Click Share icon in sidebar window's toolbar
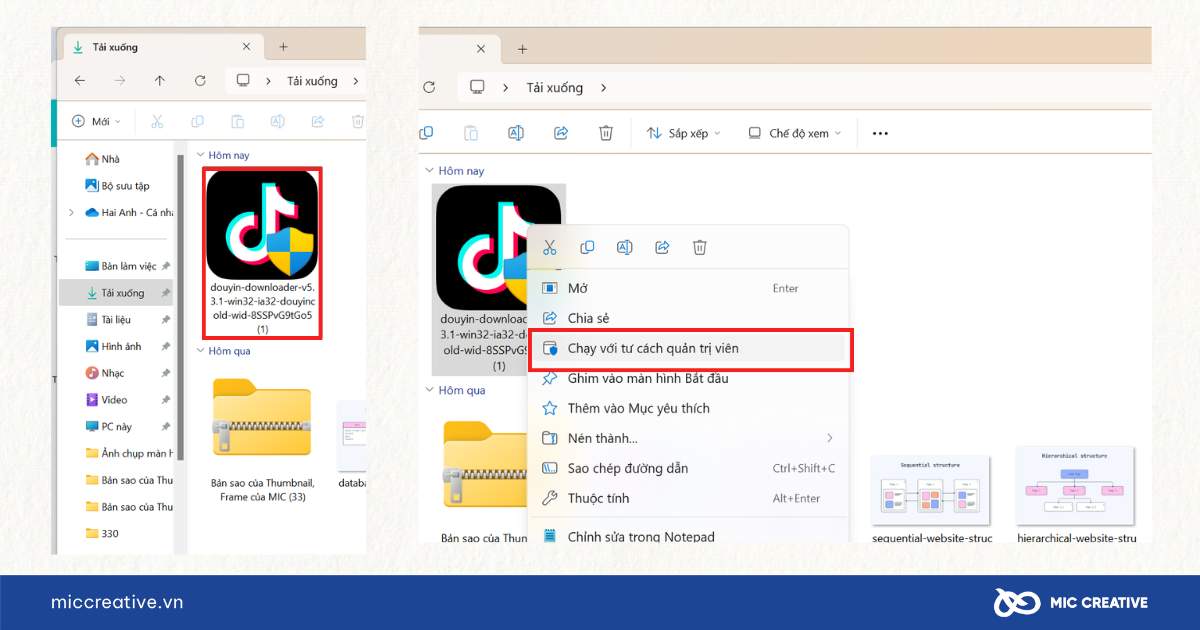 (318, 121)
